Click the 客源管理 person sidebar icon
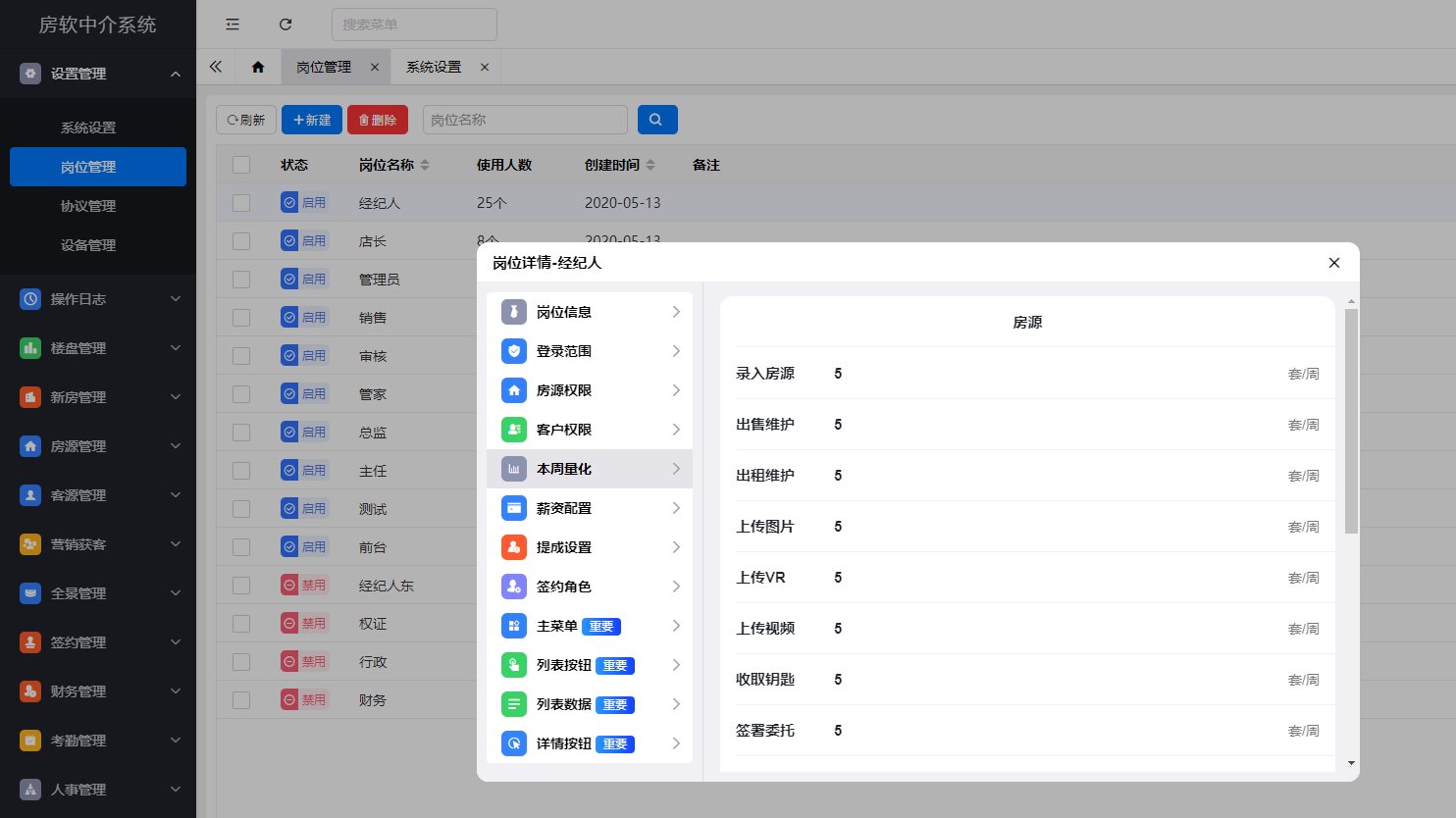1456x818 pixels. tap(30, 495)
